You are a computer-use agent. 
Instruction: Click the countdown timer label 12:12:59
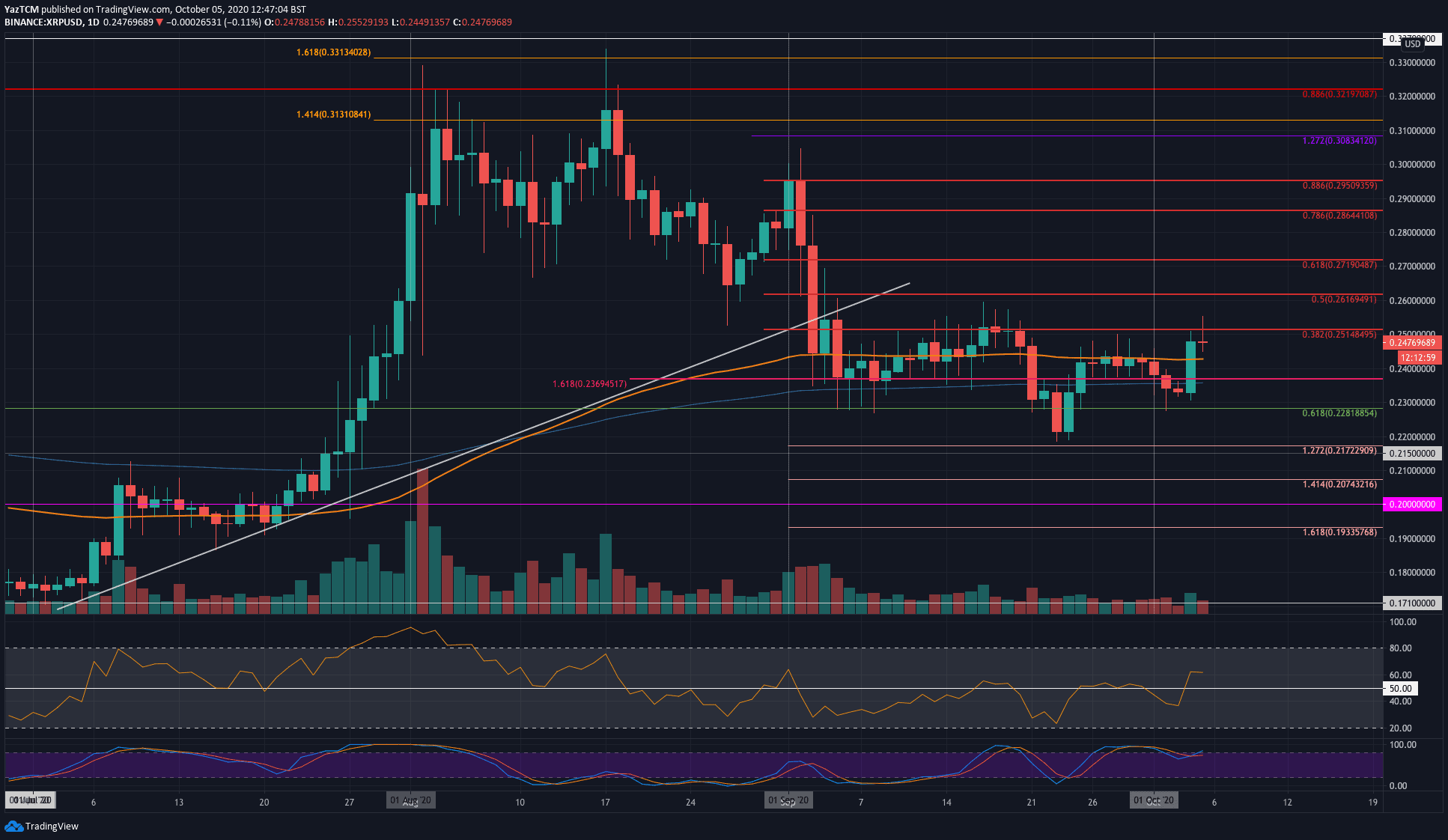pos(1418,358)
